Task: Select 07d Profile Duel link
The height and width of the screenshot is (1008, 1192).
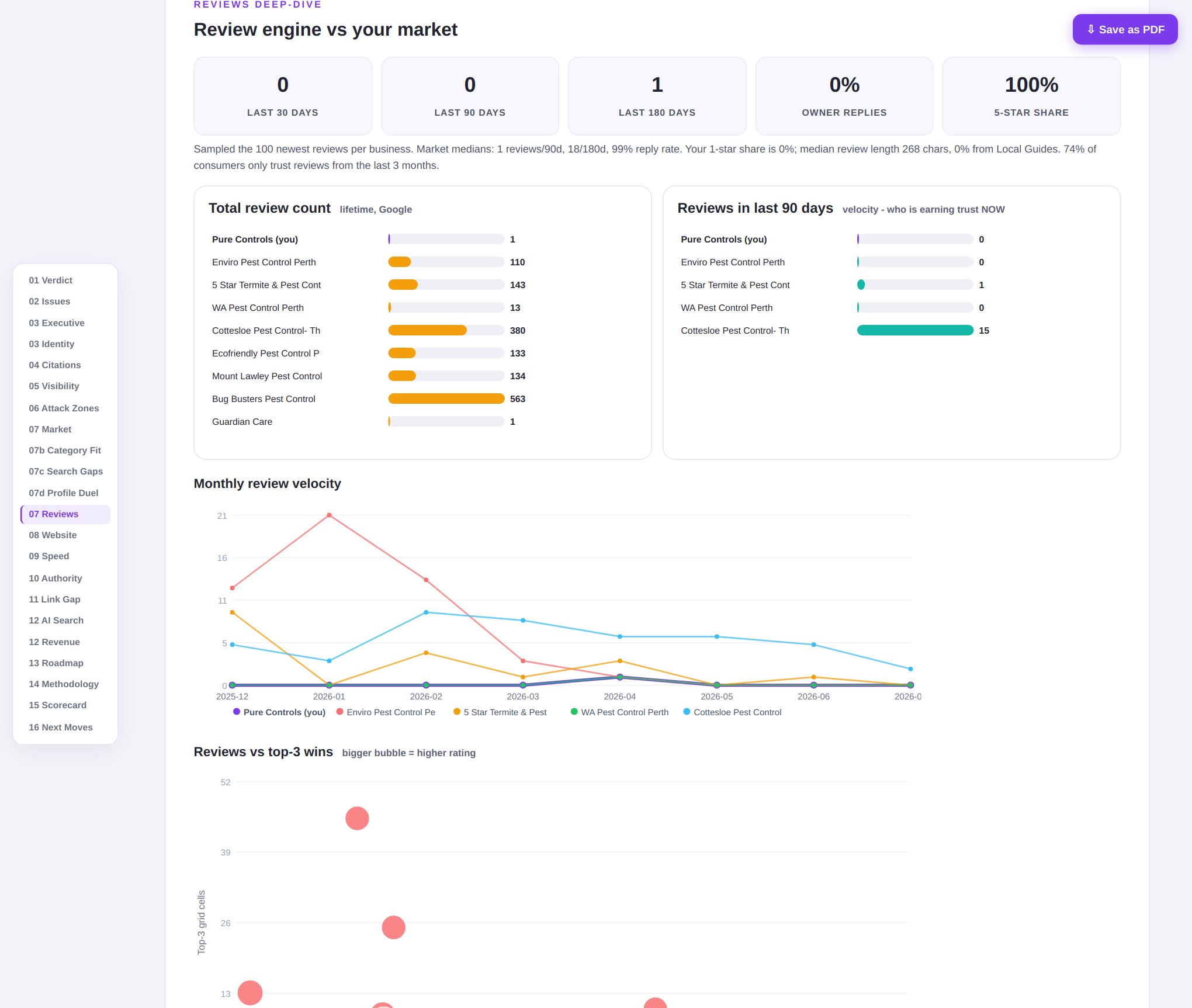Action: point(65,493)
